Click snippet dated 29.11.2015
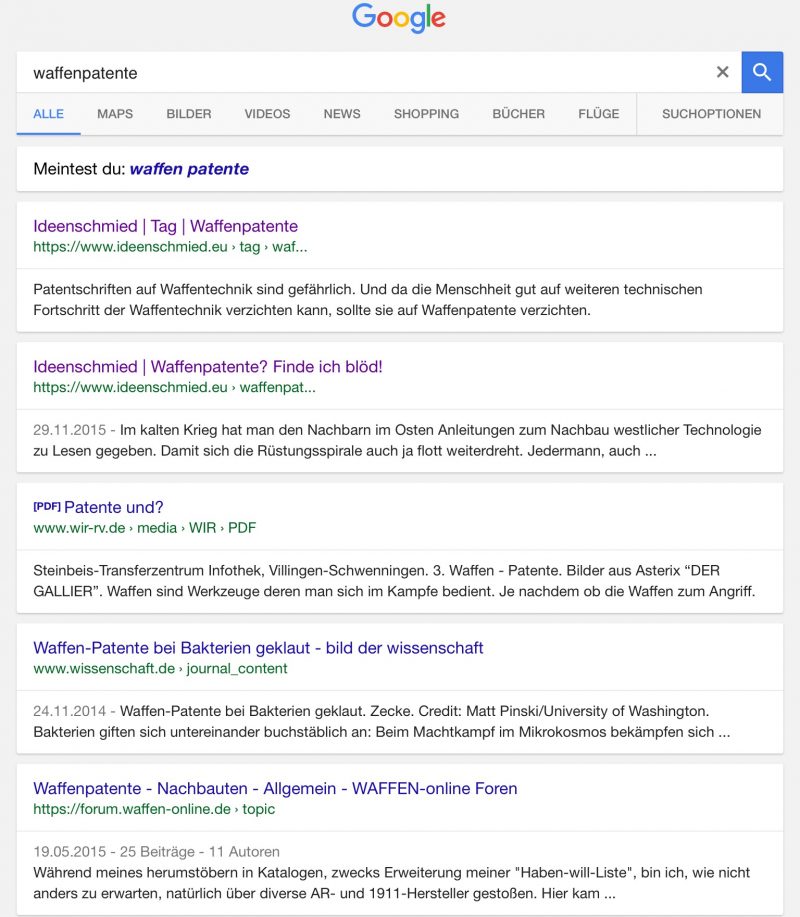This screenshot has width=800, height=917. [397, 440]
